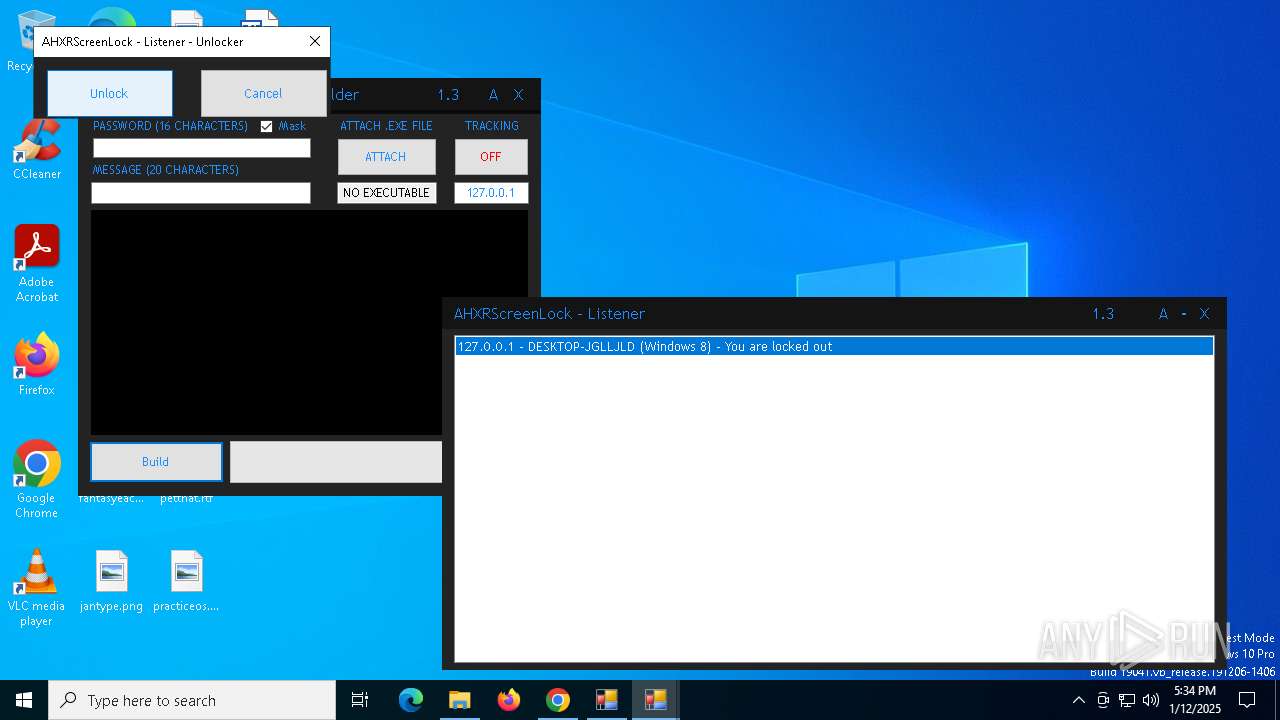
Task: Launch Chrome from taskbar
Action: tap(558, 700)
